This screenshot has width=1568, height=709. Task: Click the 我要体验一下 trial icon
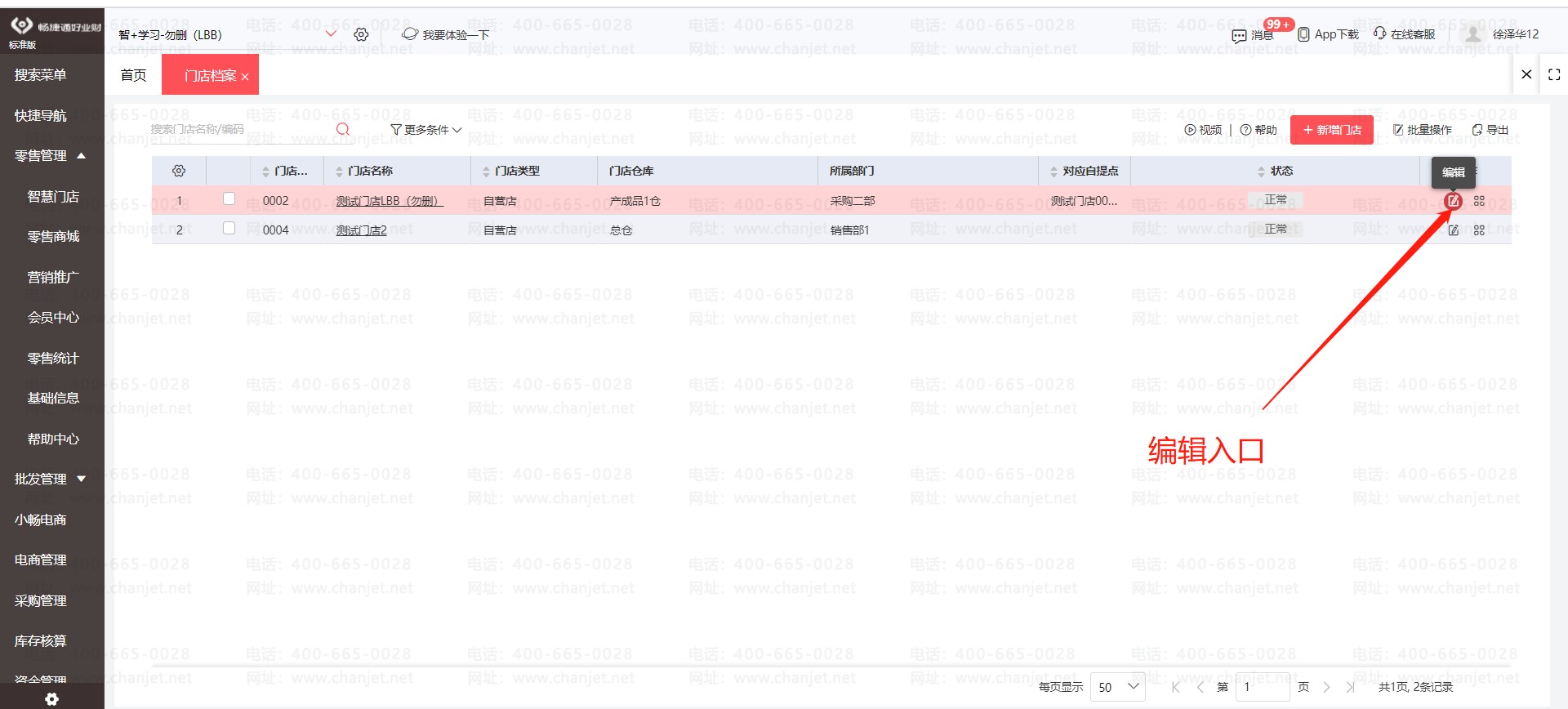pos(410,34)
